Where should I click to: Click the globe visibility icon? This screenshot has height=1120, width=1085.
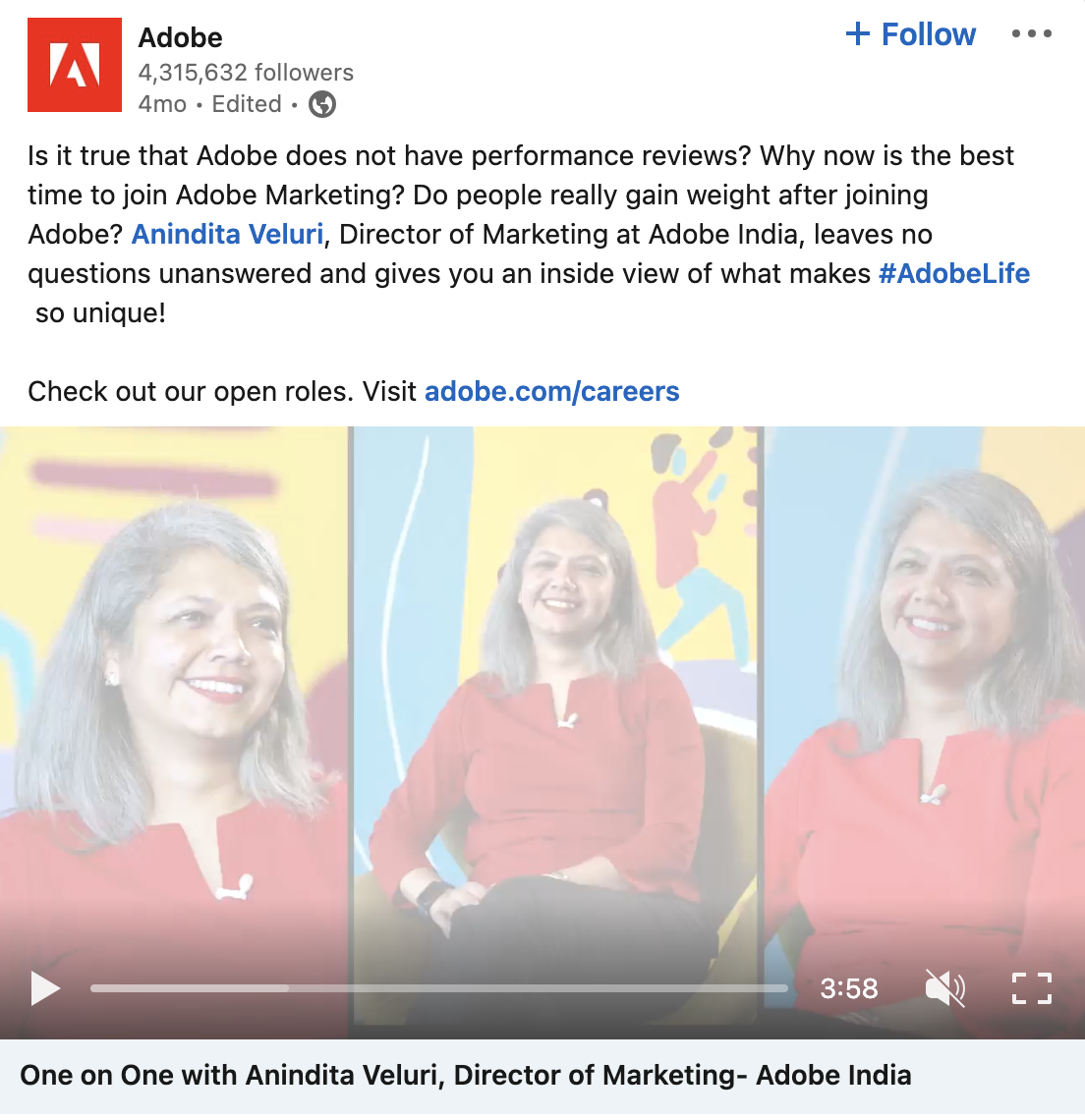[322, 104]
